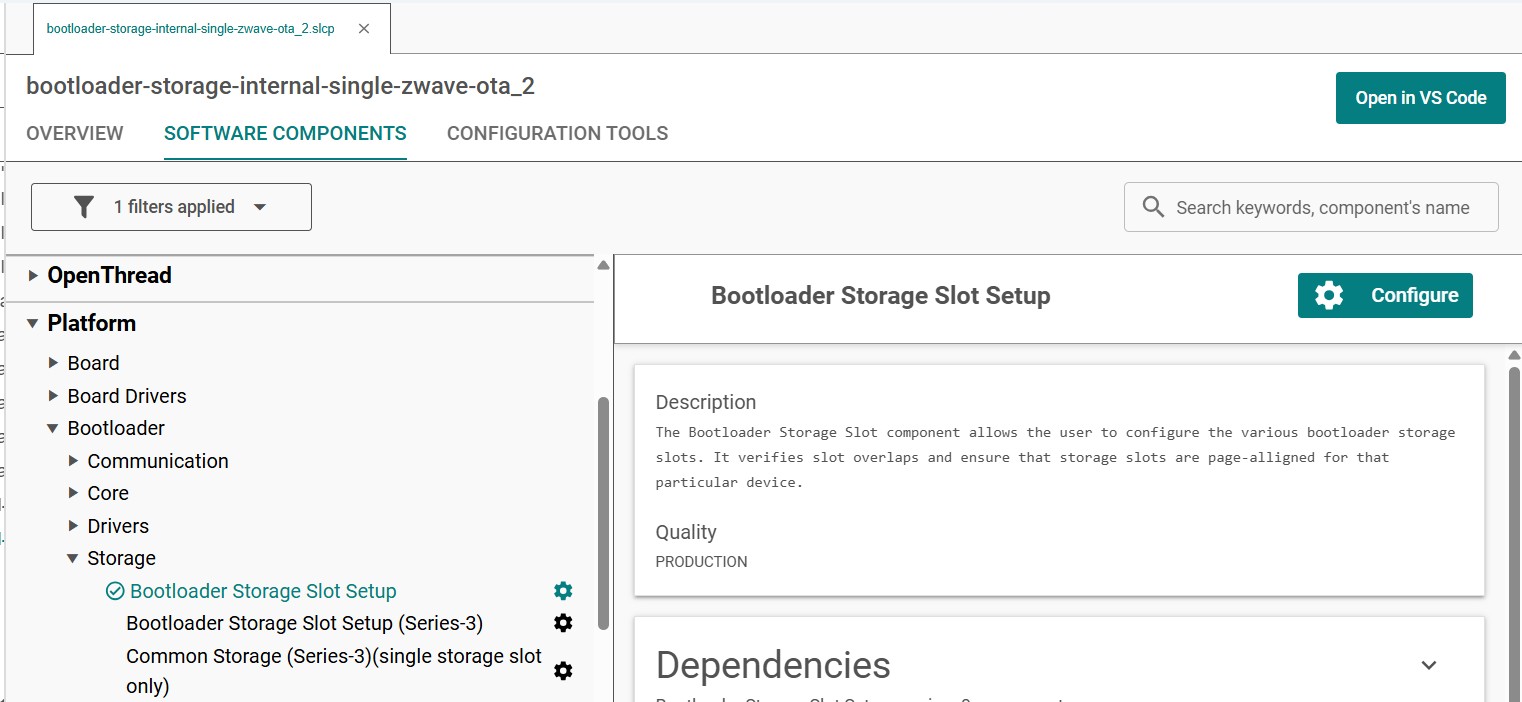
Task: Click the details panel scroll-up arrow
Action: [x=1514, y=355]
